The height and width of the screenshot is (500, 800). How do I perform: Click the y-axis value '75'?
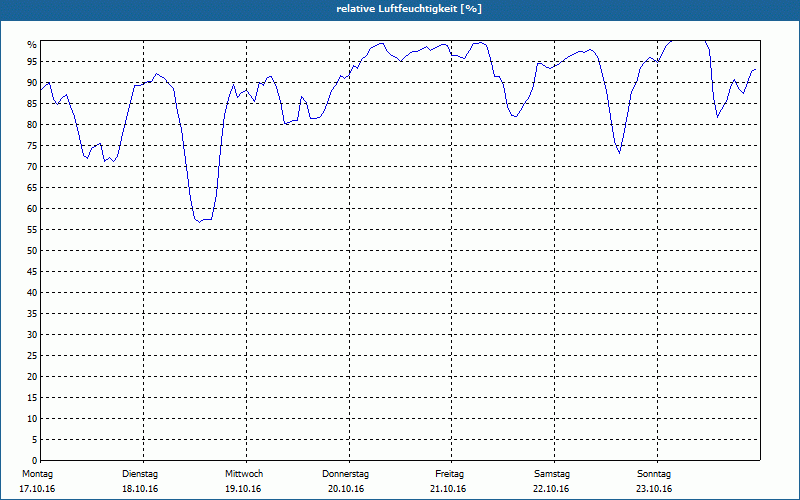[x=32, y=146]
